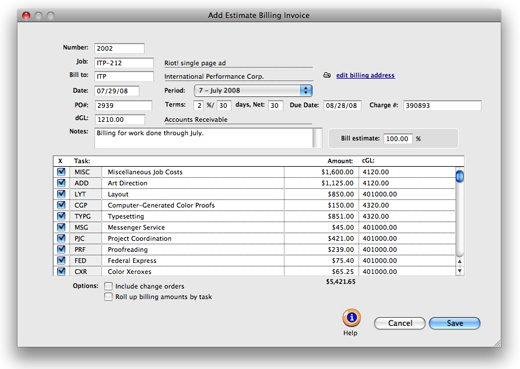
Task: Click the cGL 401000.00 for LYT row
Action: [380, 194]
